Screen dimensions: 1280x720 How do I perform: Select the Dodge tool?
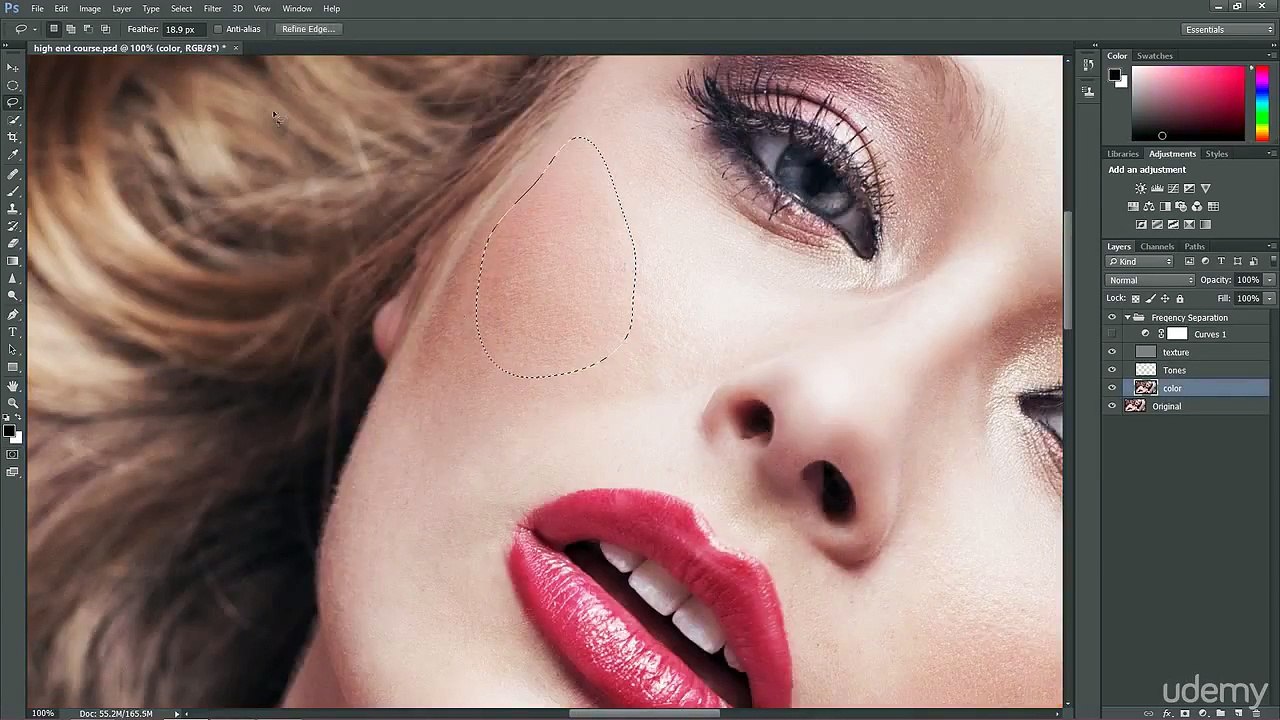pyautogui.click(x=13, y=296)
